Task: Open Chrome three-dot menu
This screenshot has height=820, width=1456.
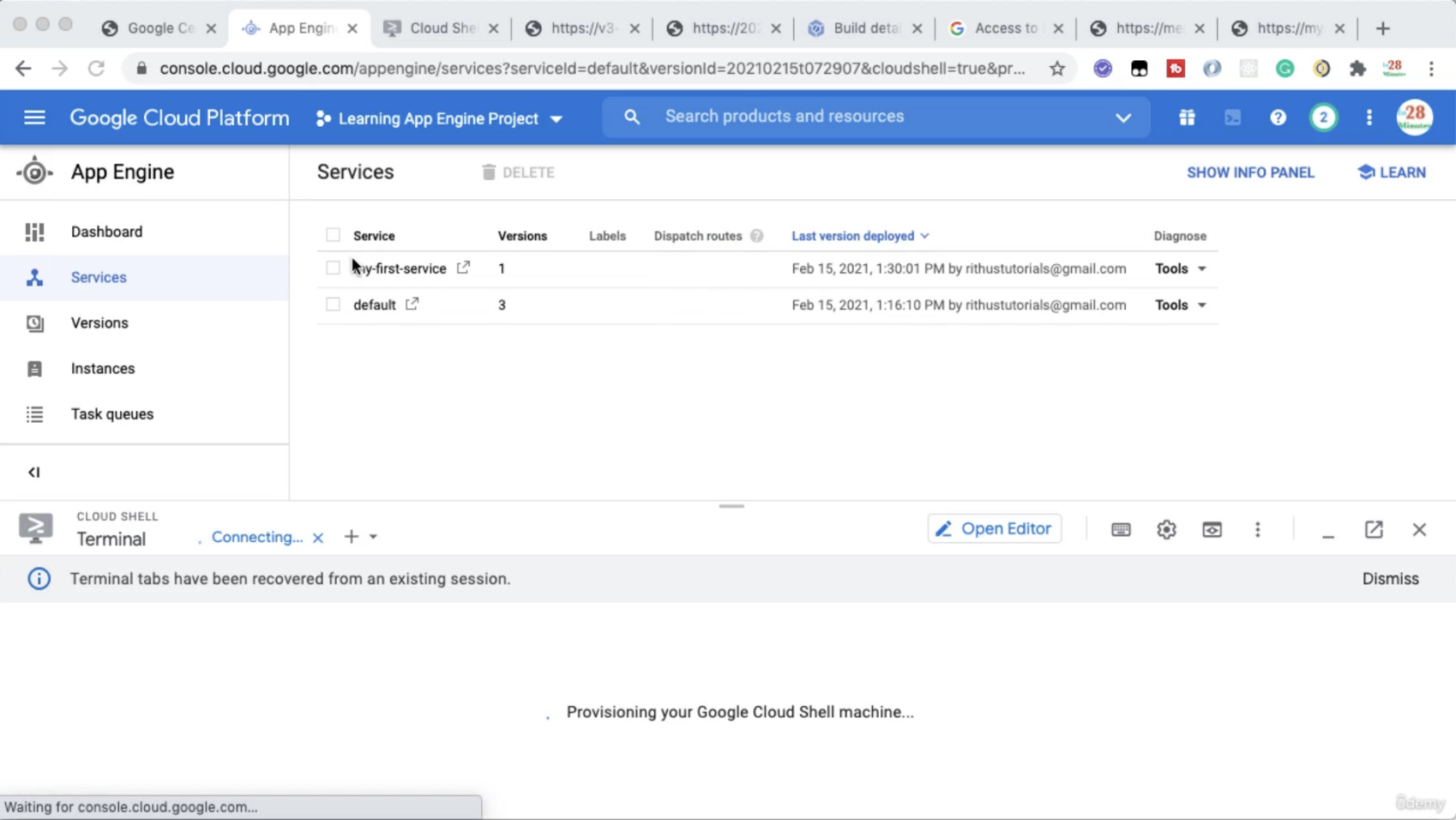Action: click(x=1431, y=69)
